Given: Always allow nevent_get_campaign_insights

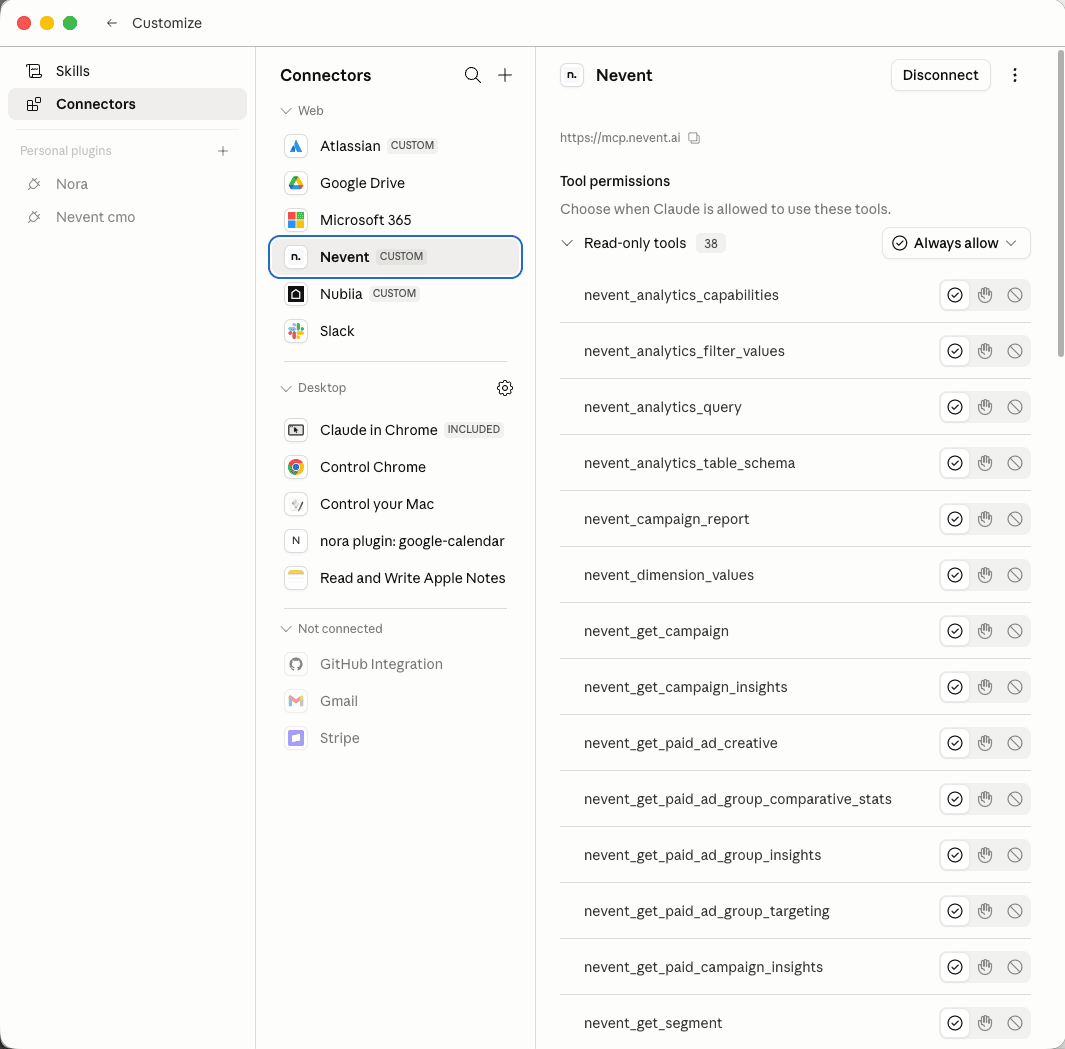Looking at the screenshot, I should (x=955, y=687).
